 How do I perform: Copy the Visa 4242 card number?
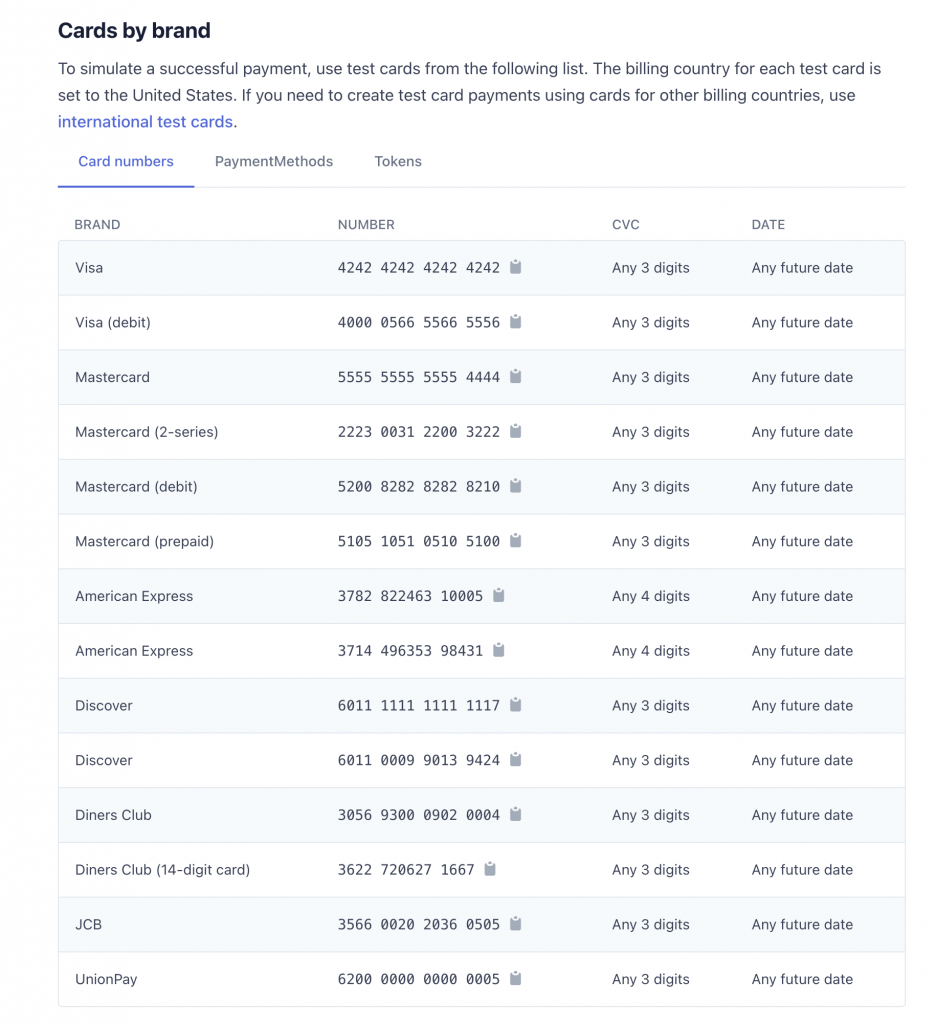coord(515,266)
